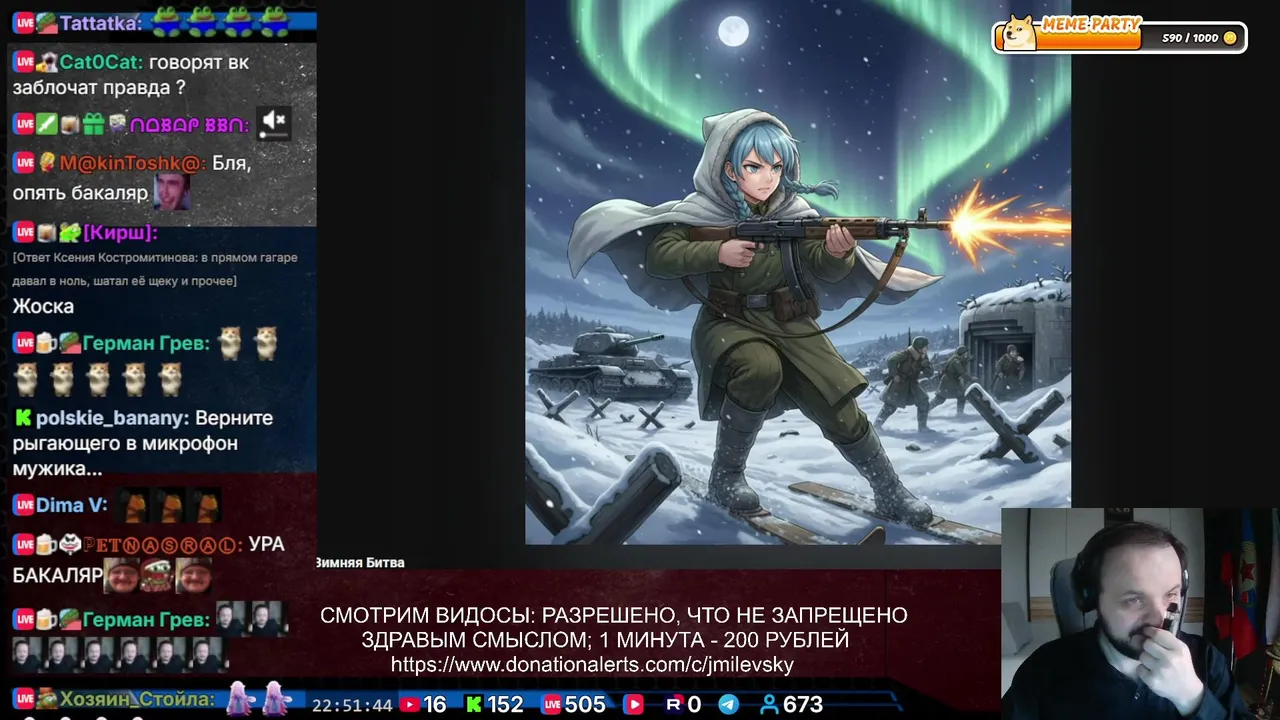Click the username Хозяин_Стойла in chat
Screen dimensions: 1280x720
tap(137, 698)
